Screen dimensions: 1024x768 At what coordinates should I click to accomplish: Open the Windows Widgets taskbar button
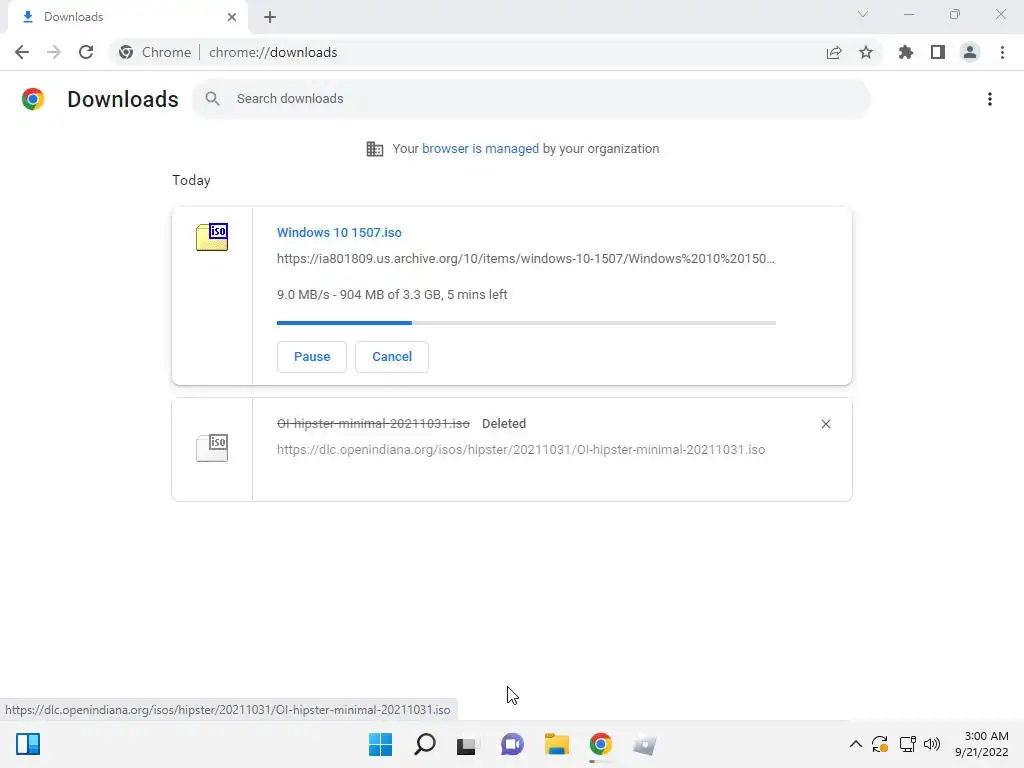point(28,744)
